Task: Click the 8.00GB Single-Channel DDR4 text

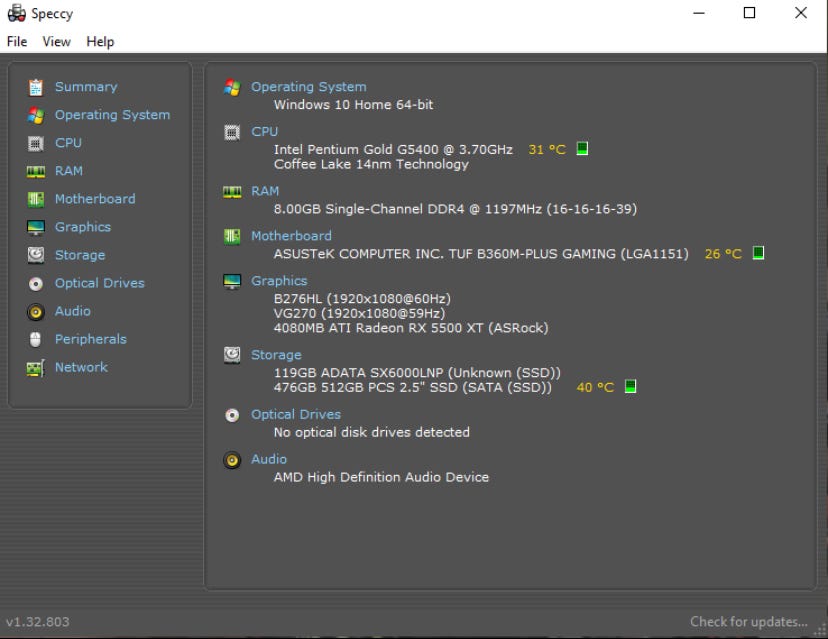Action: [455, 209]
